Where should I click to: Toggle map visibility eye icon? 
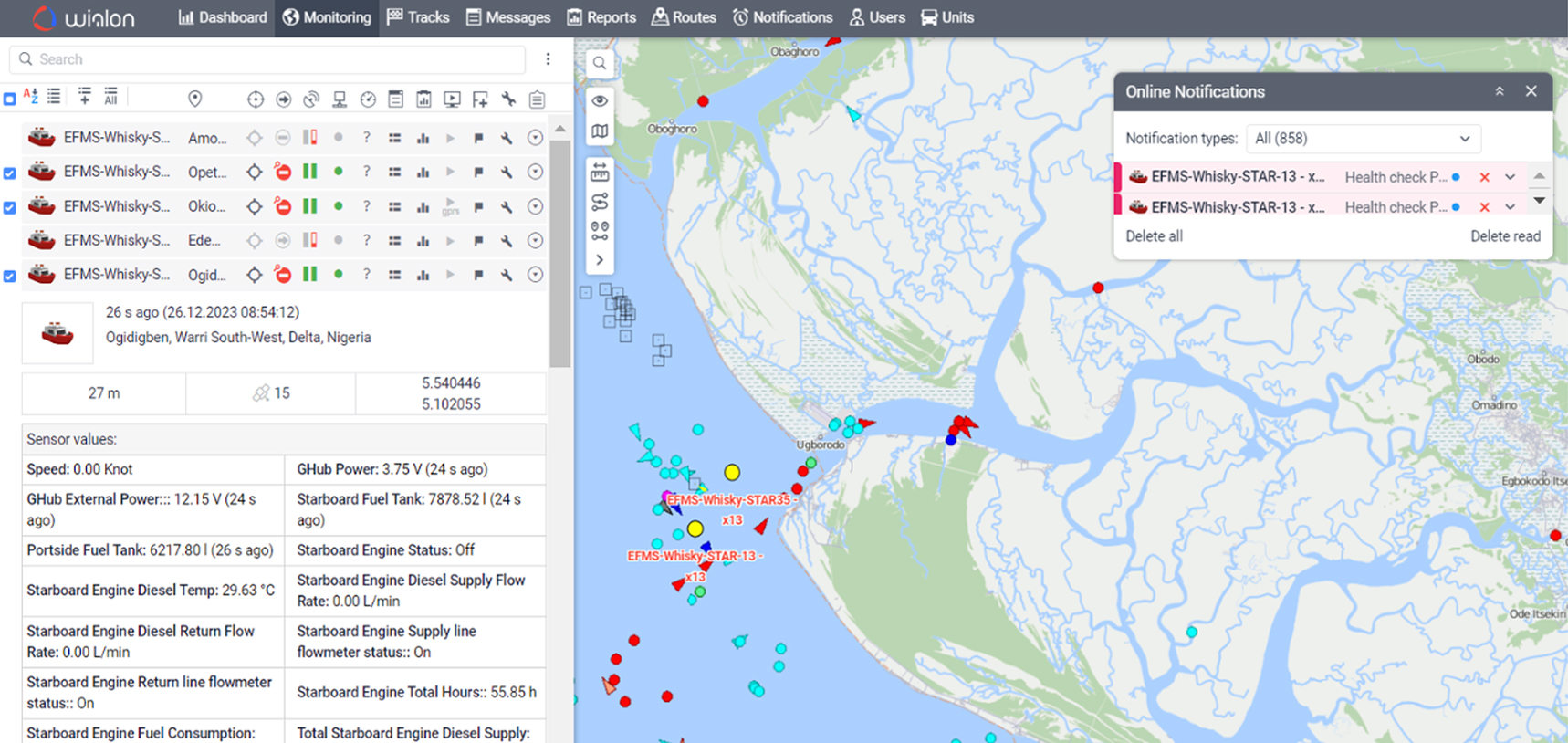click(x=600, y=101)
